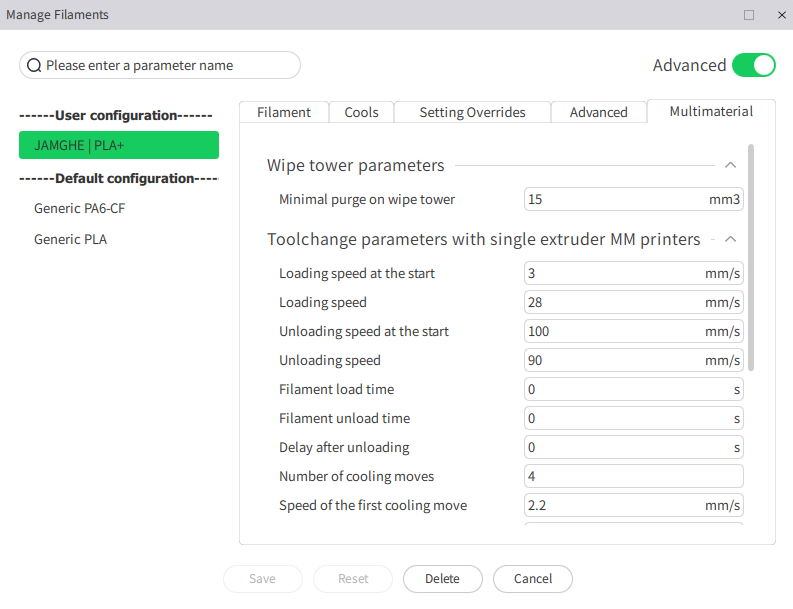The image size is (793, 609).
Task: Click the Filament unload time field
Action: click(634, 418)
